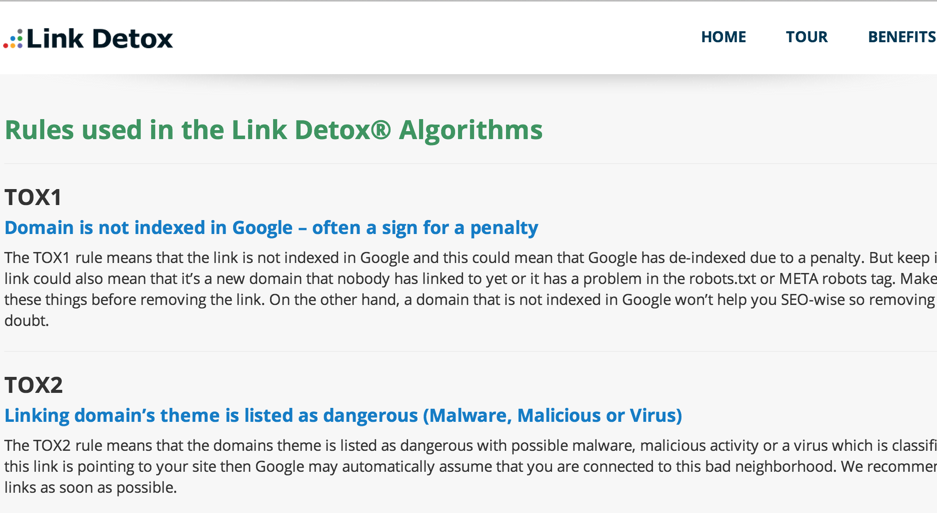
Task: Click the TOX1 rule description paragraph
Action: [x=470, y=289]
